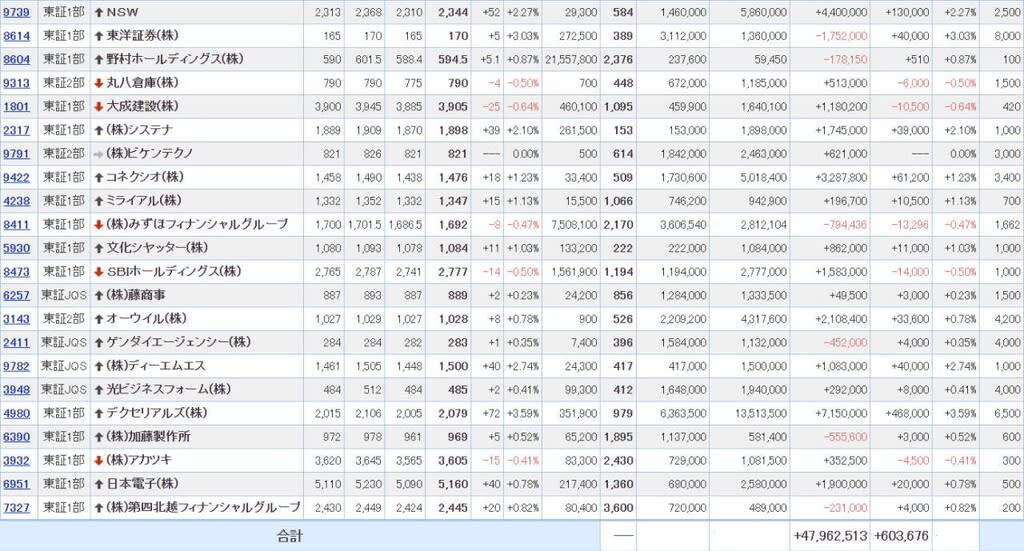Click the up arrow beside 光ビジネスフォーム(株)

[99, 390]
